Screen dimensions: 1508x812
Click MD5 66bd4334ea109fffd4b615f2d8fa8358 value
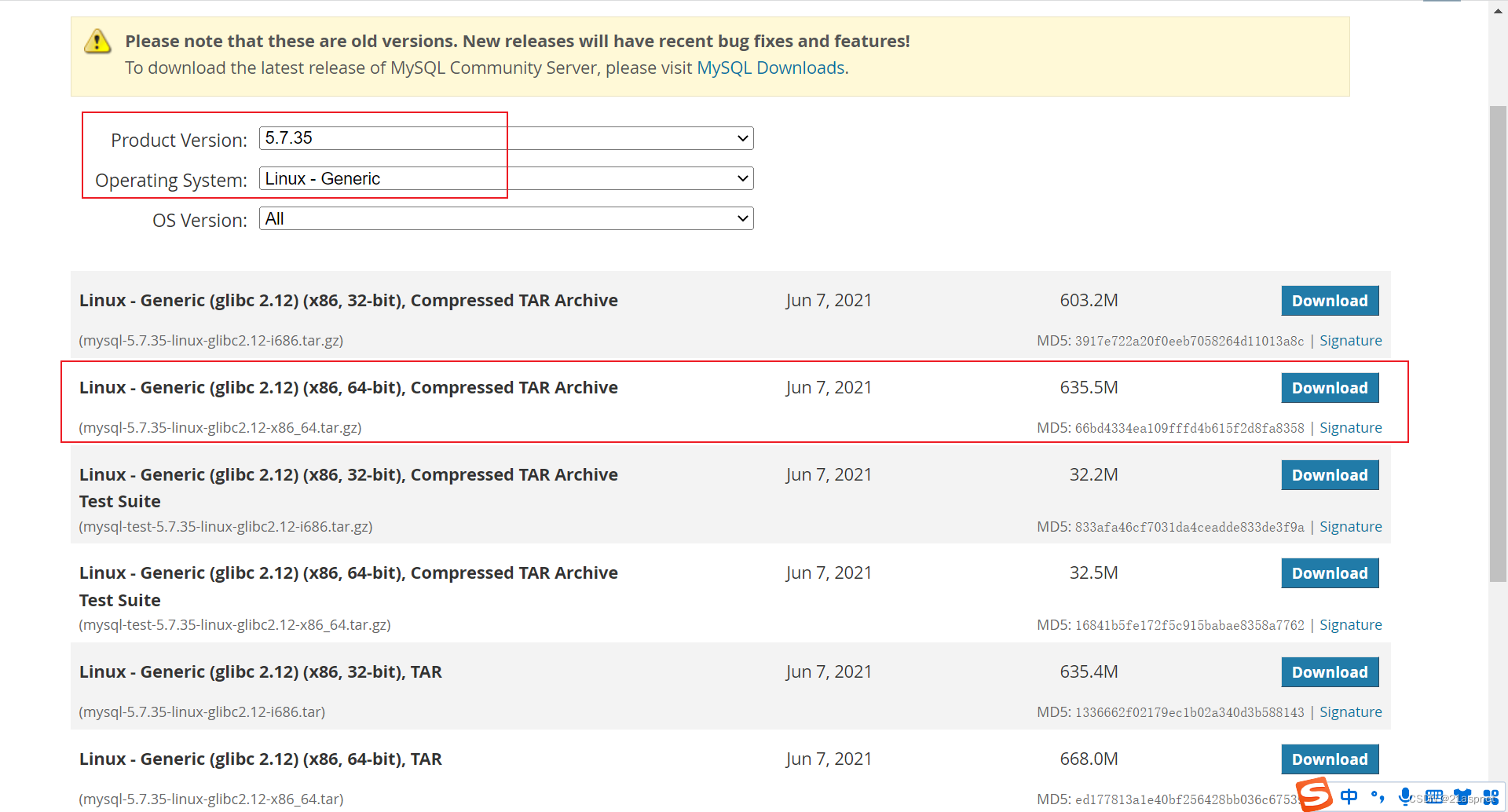1189,428
